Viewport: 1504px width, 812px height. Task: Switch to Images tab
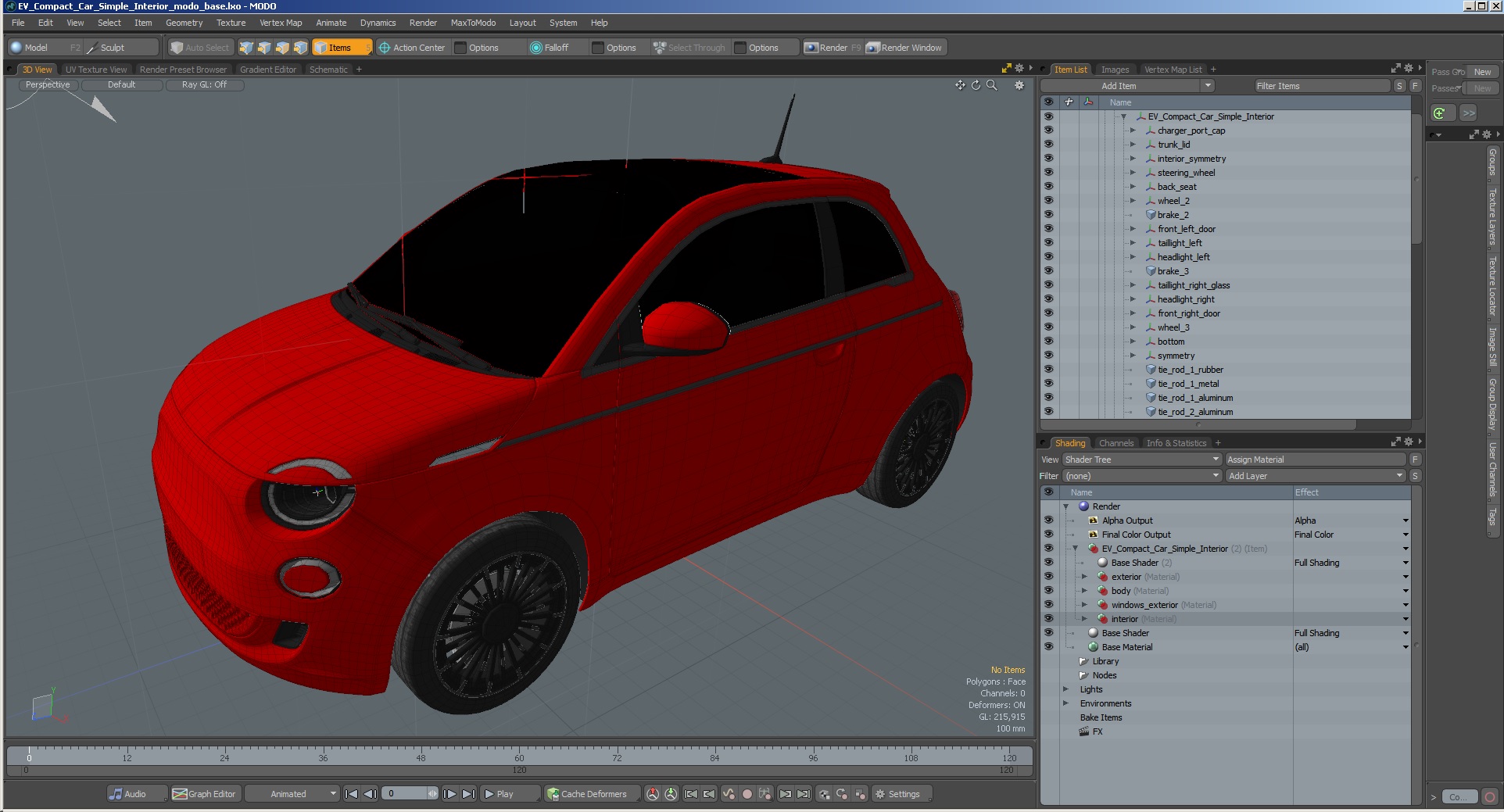pyautogui.click(x=1115, y=70)
